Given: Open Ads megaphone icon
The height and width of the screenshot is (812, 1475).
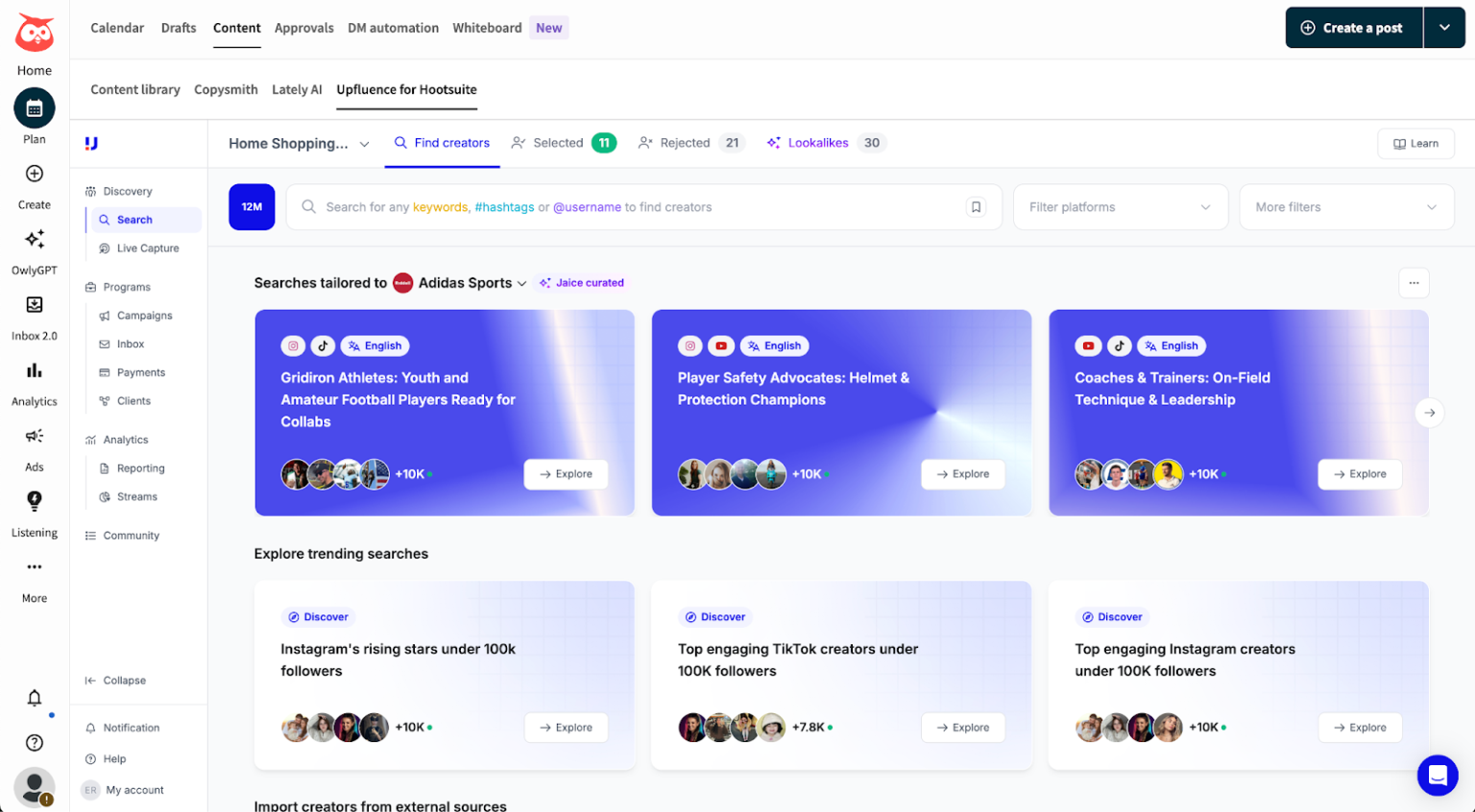Looking at the screenshot, I should pyautogui.click(x=35, y=436).
